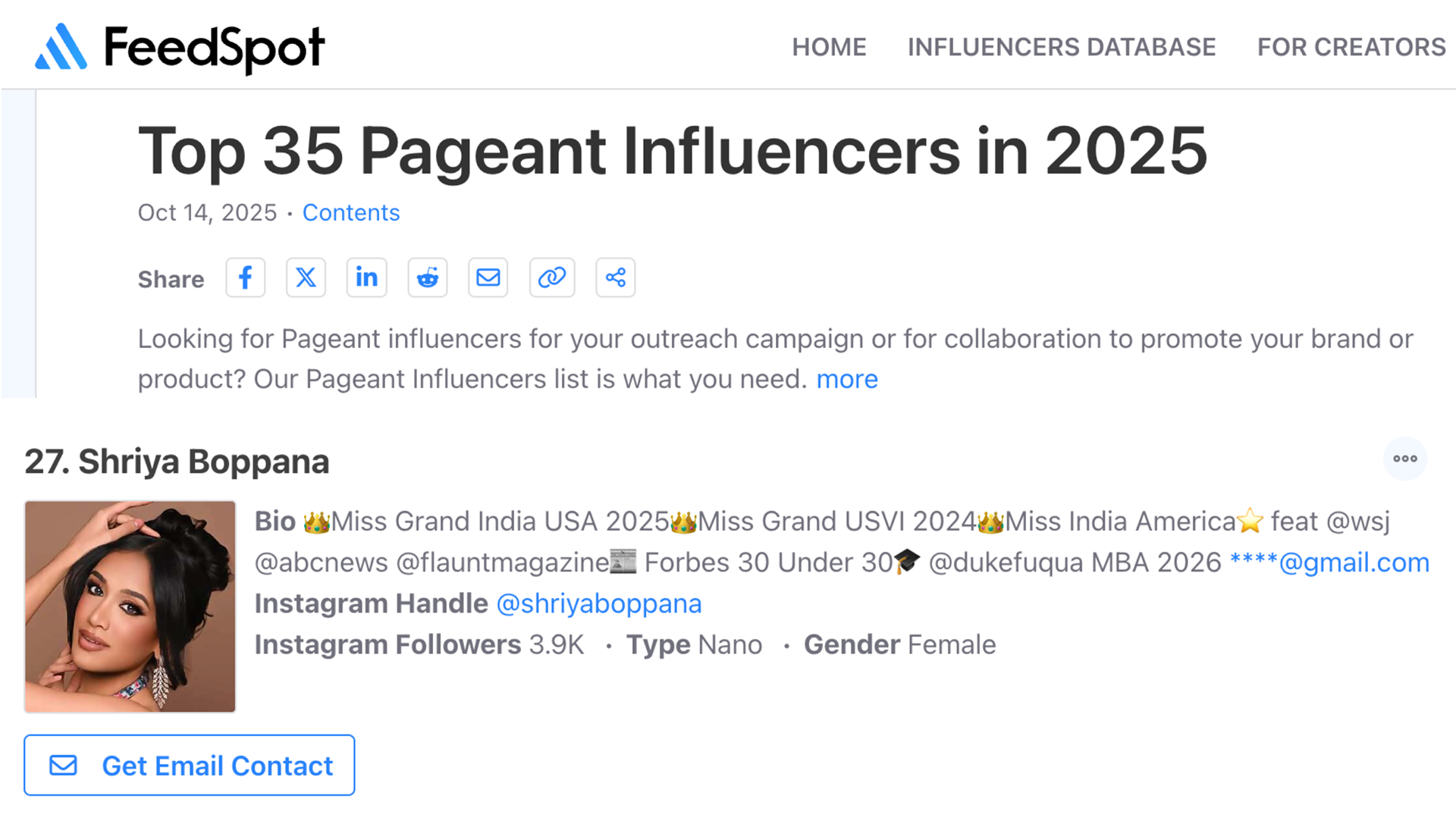Open FOR CREATORS menu item
Viewport: 1456px width, 824px height.
[1351, 47]
